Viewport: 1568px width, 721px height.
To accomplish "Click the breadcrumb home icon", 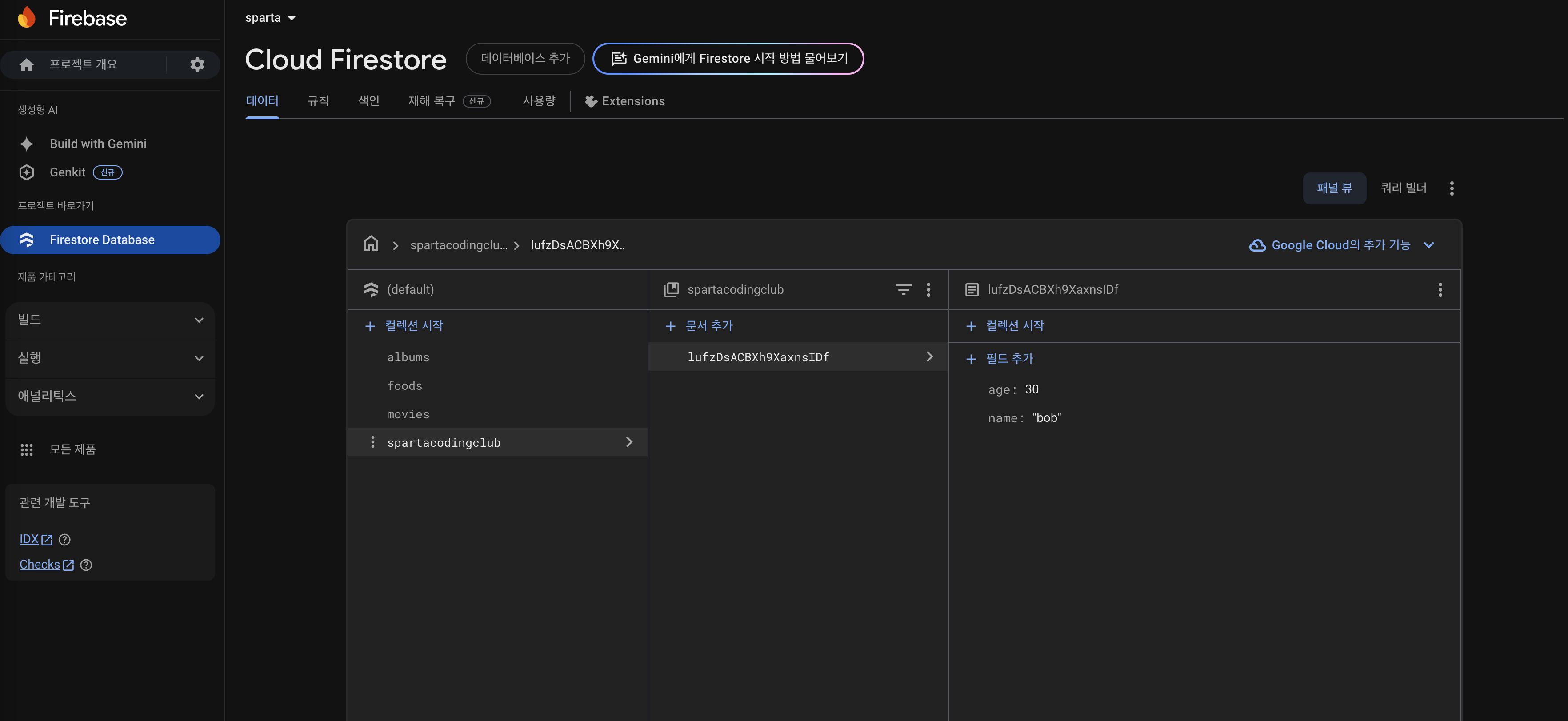I will tap(371, 244).
